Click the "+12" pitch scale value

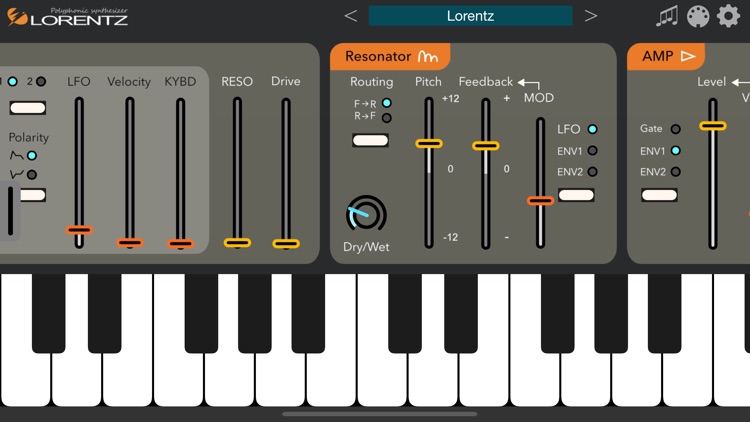pyautogui.click(x=451, y=99)
